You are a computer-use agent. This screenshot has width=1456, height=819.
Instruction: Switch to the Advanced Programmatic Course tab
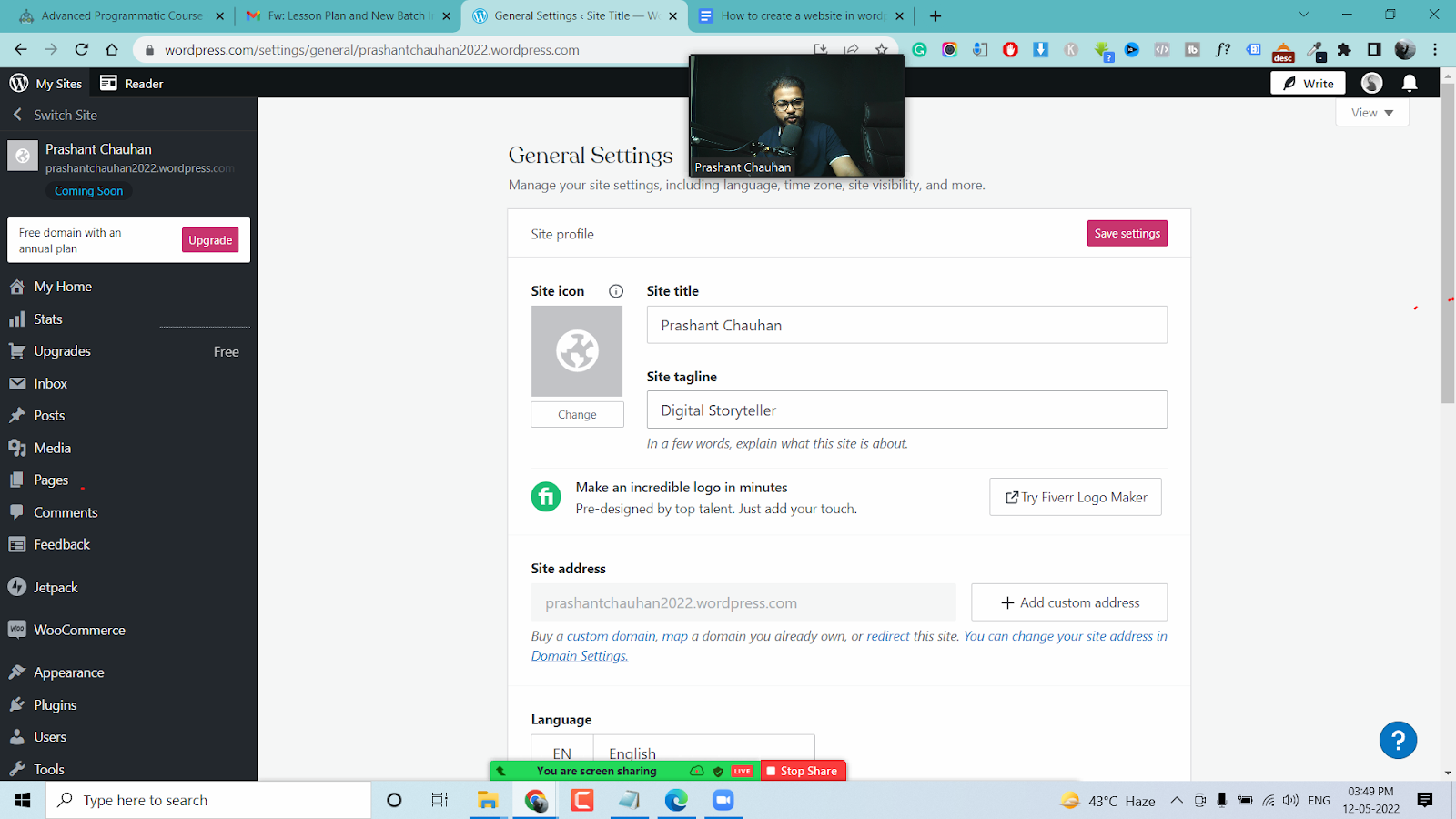pyautogui.click(x=122, y=15)
